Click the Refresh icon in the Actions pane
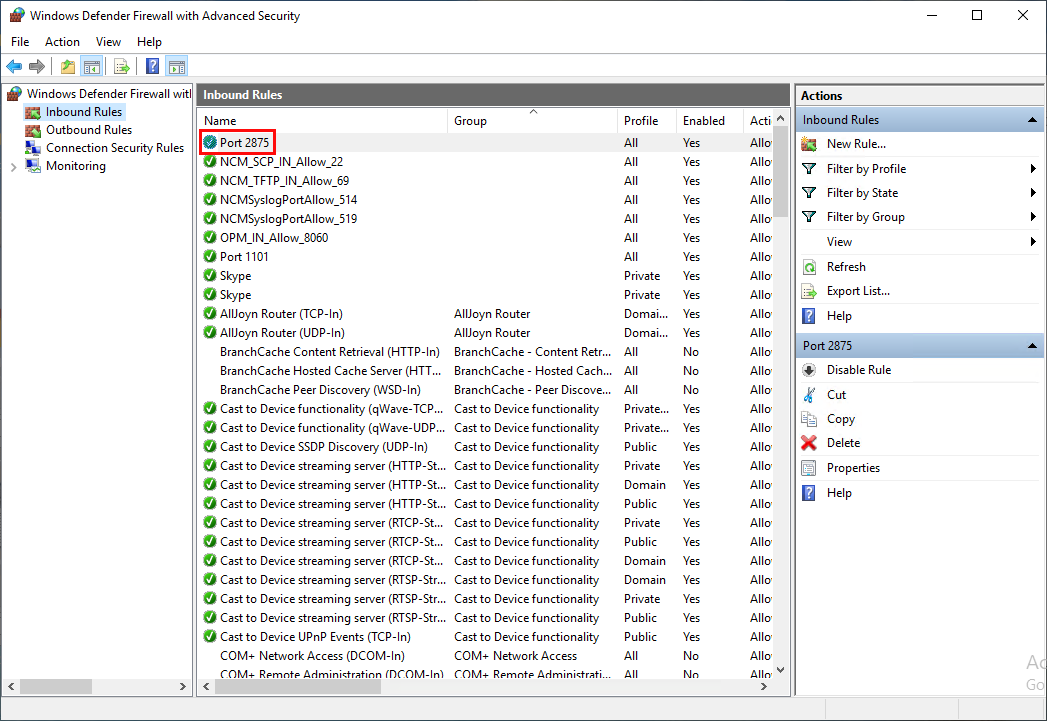 (809, 267)
